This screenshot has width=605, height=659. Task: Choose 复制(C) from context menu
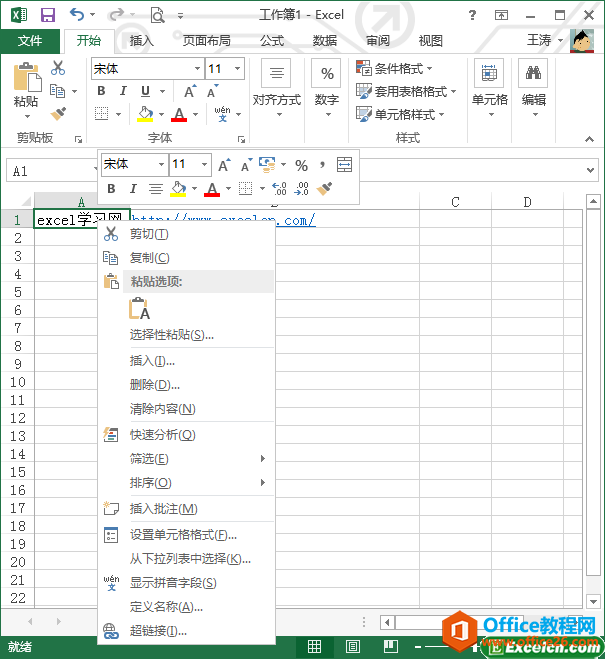[x=187, y=258]
